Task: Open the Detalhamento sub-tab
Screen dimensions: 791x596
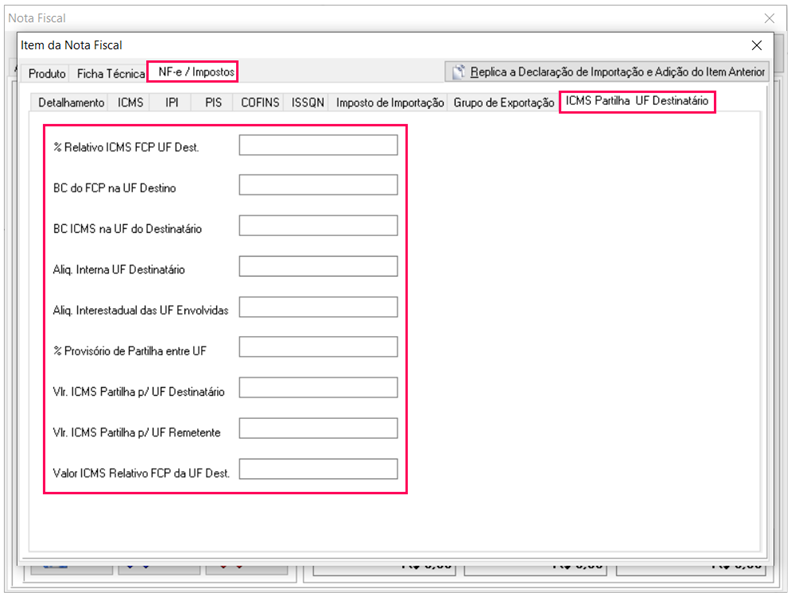Action: pos(70,103)
